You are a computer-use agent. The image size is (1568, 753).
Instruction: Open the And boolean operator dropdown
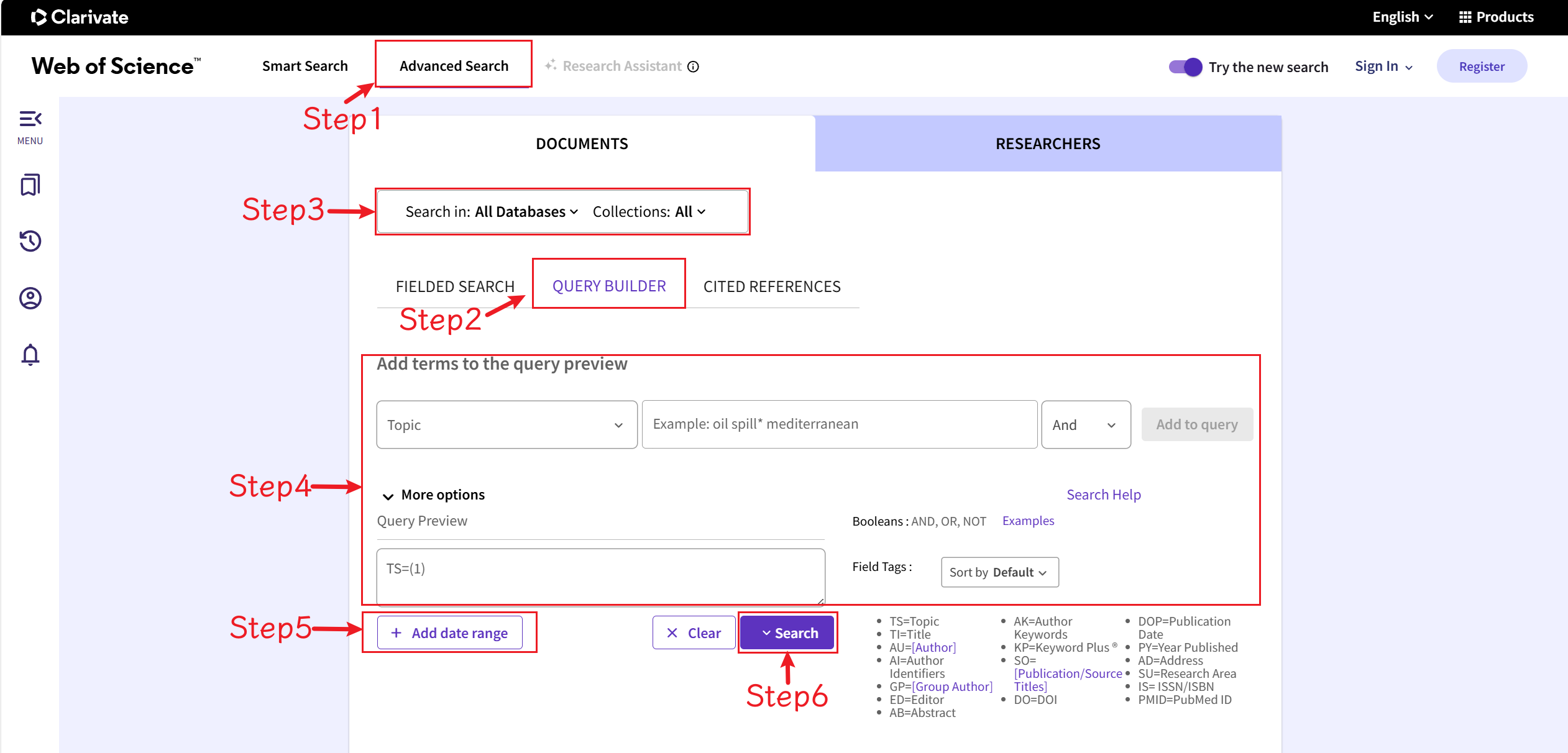(1085, 424)
